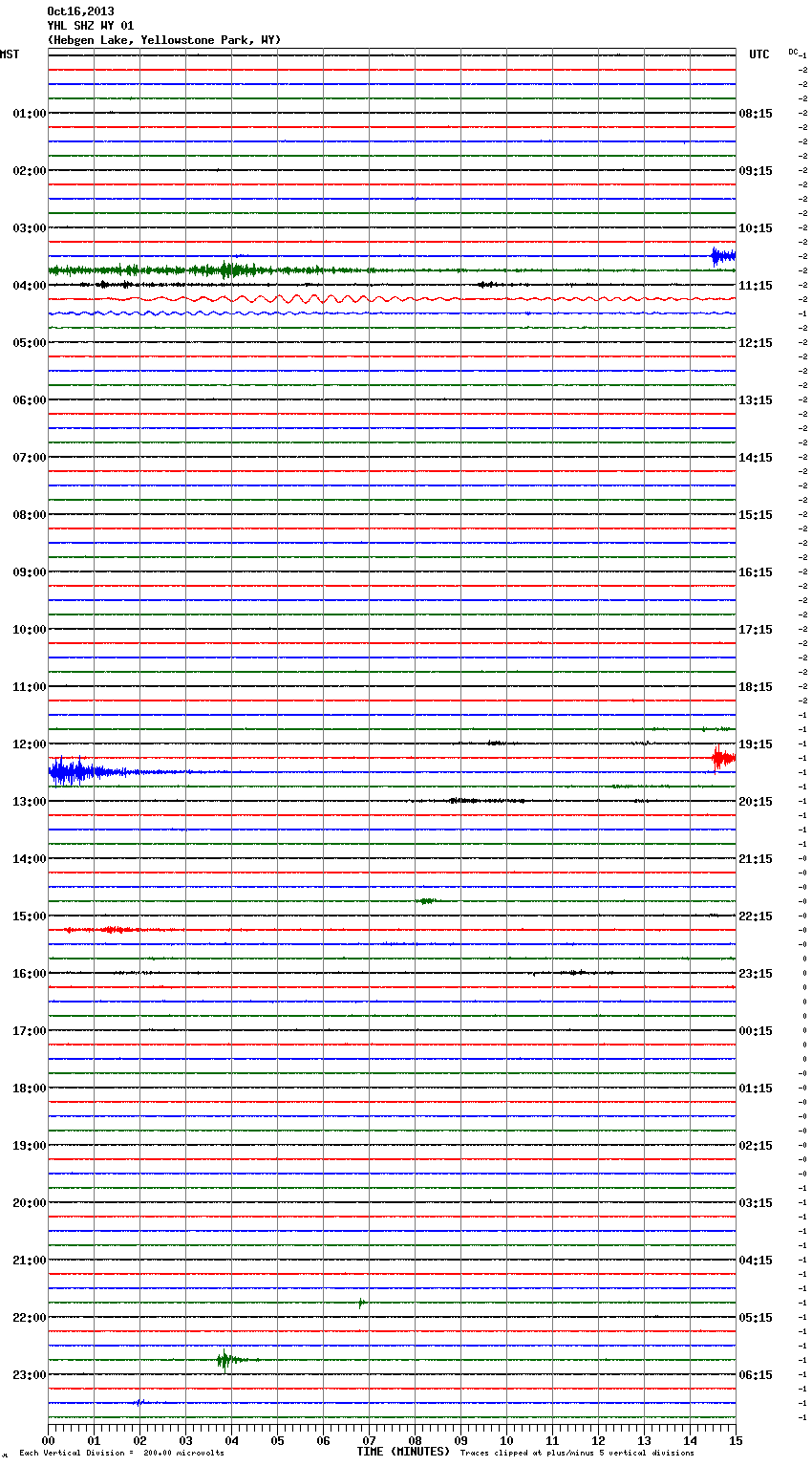
Task: Click minute 12 on the bottom axis
Action: [x=598, y=1440]
